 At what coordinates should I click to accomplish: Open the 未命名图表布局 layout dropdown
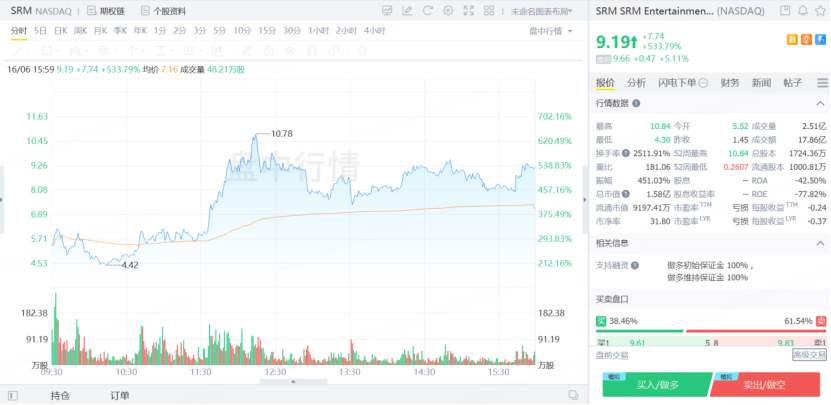coord(542,11)
